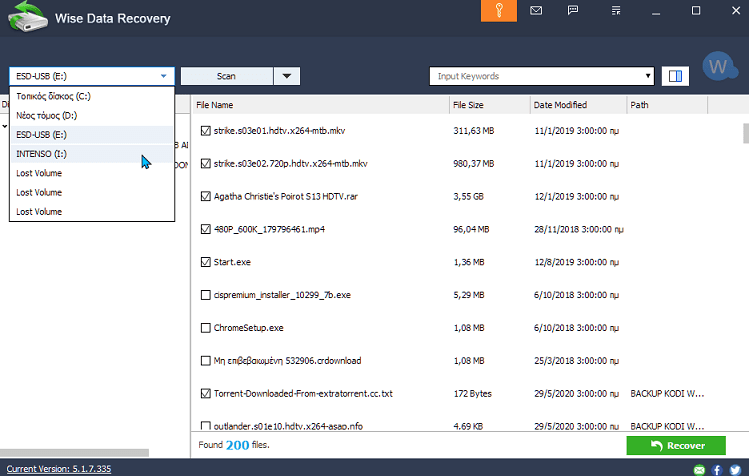Click the 25/3/2018 3:00:00 πμ date cell
749x476 pixels.
pos(577,361)
